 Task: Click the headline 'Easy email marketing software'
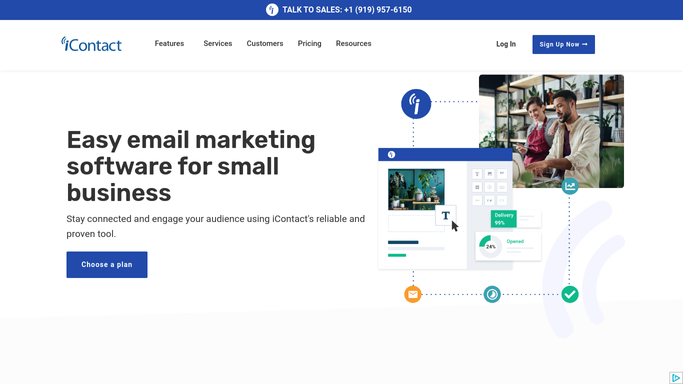[191, 166]
